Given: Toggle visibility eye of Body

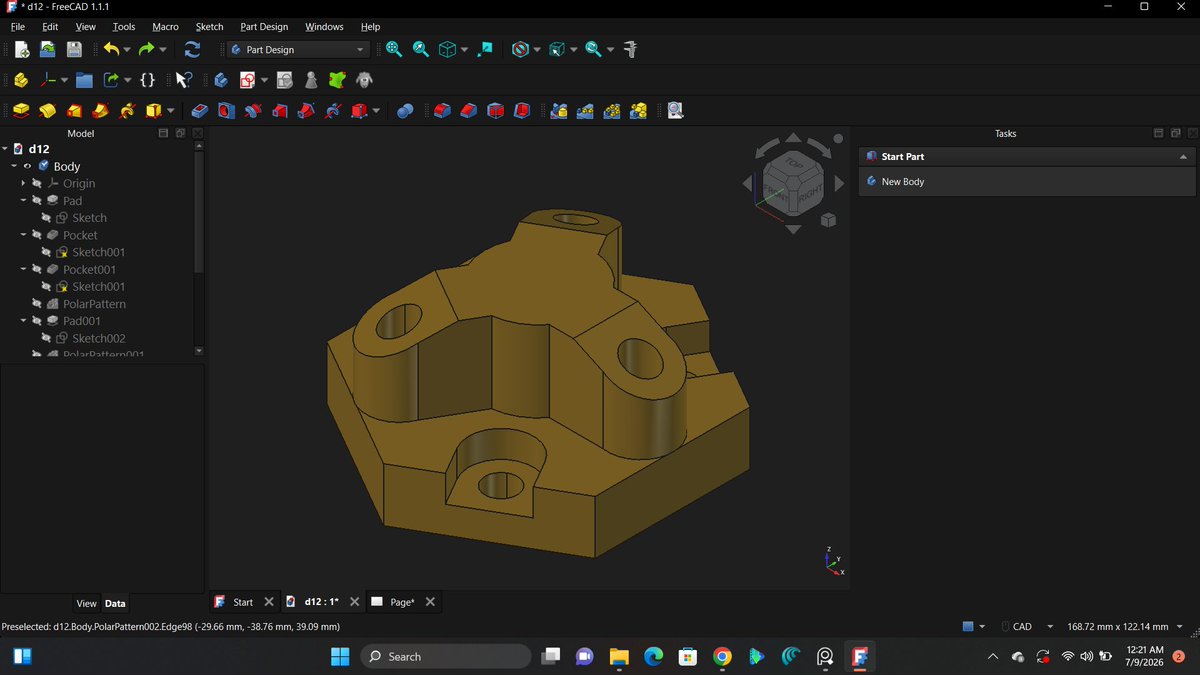Looking at the screenshot, I should (28, 166).
